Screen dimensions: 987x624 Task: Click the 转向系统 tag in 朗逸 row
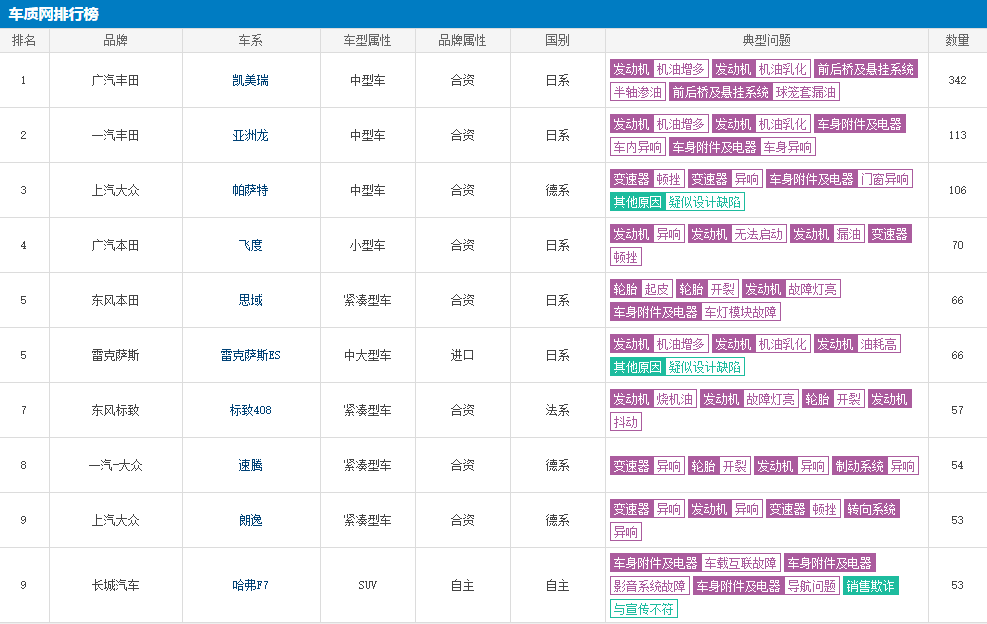(x=872, y=509)
